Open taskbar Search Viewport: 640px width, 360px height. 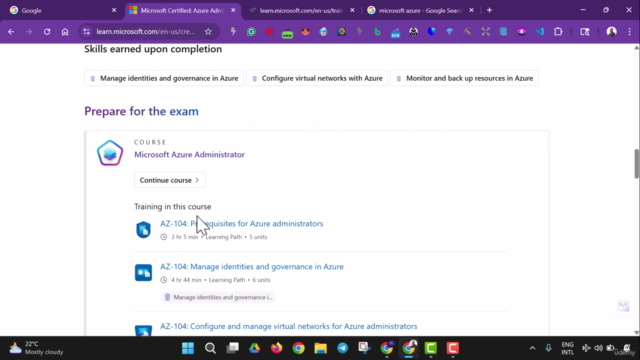[210, 348]
